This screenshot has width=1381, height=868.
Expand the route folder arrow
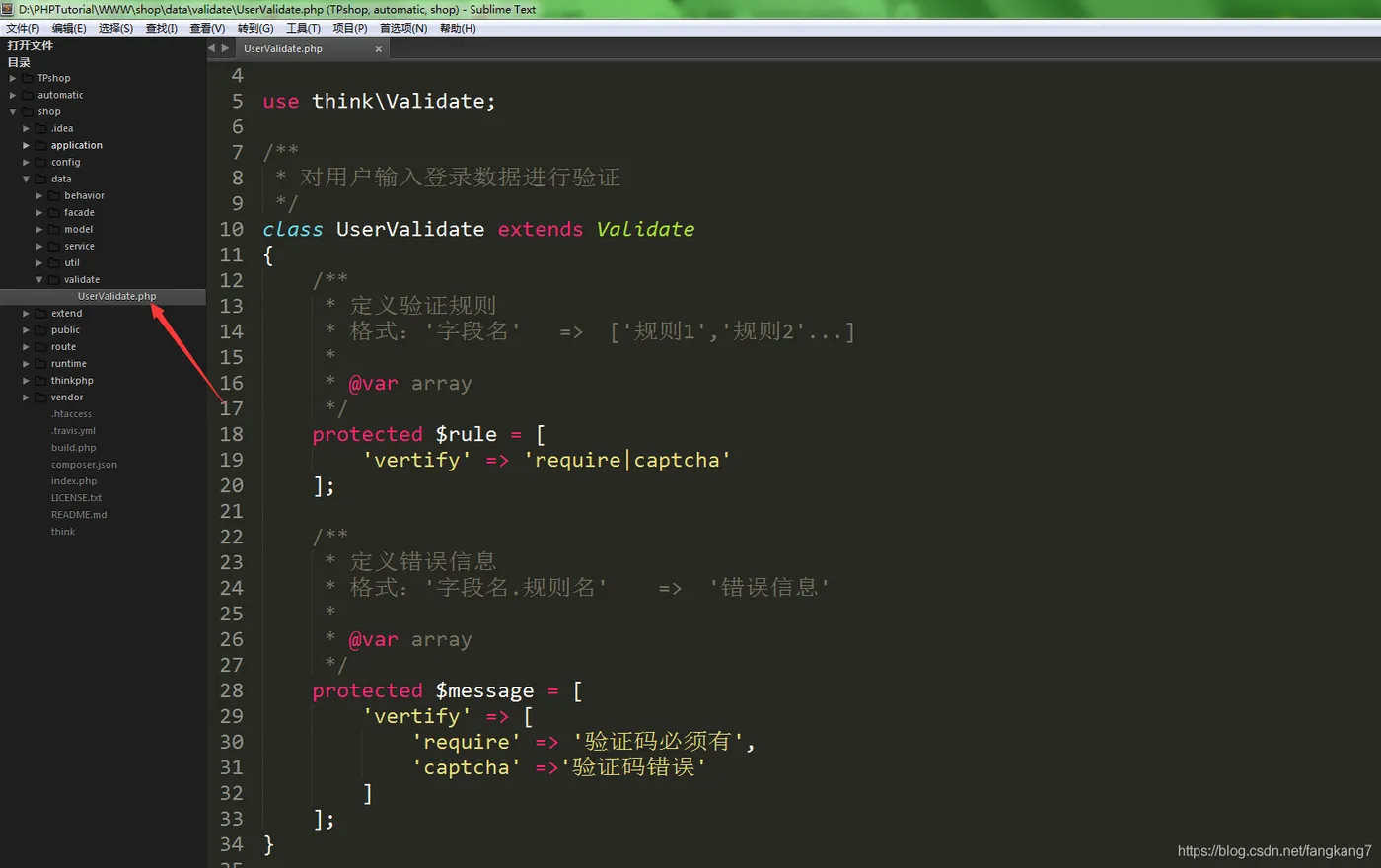[x=27, y=346]
